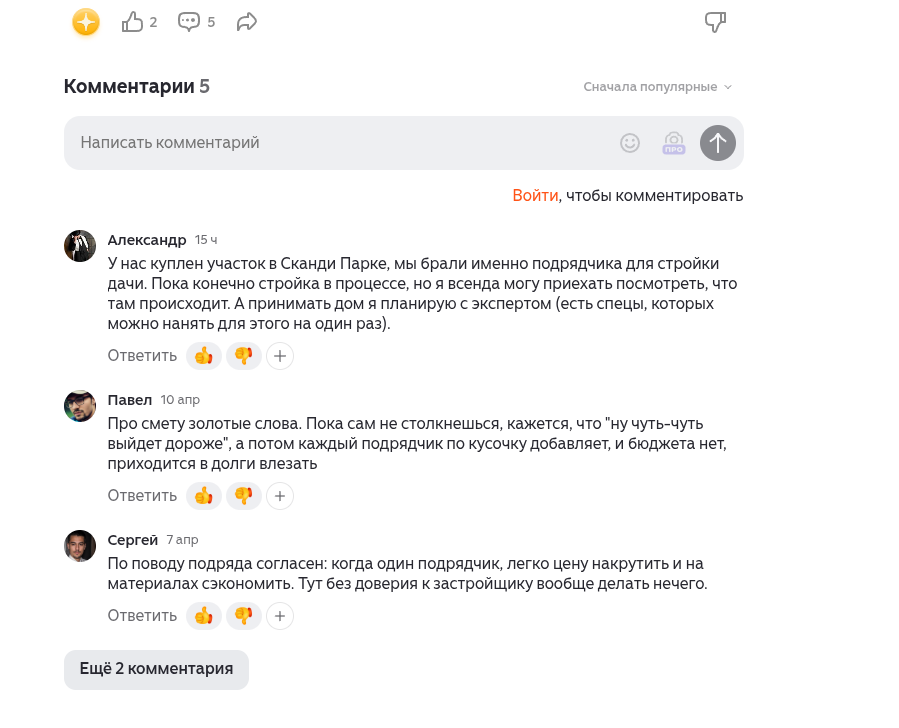Open Сергей's profile avatar

point(80,546)
